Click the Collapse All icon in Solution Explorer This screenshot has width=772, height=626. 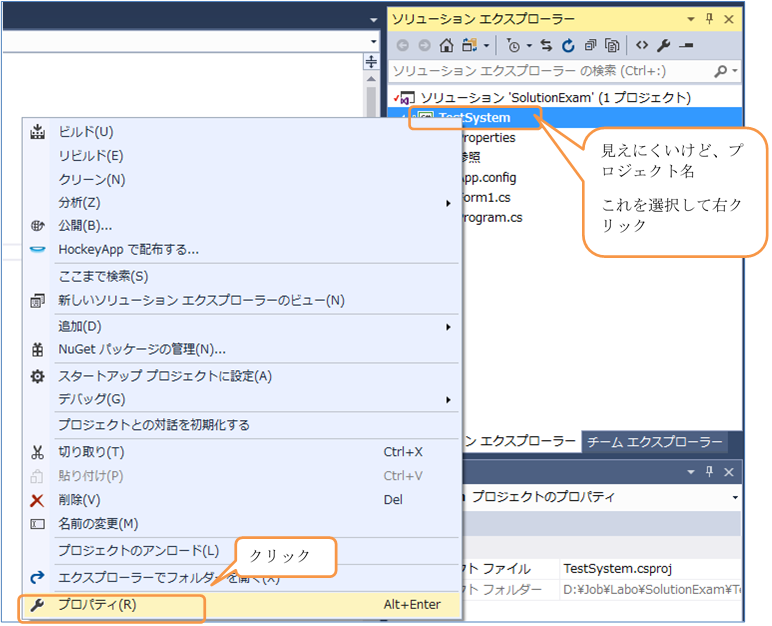pyautogui.click(x=590, y=46)
